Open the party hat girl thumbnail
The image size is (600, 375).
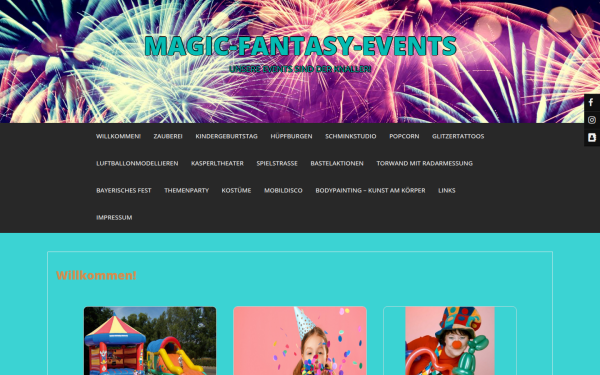(x=300, y=341)
